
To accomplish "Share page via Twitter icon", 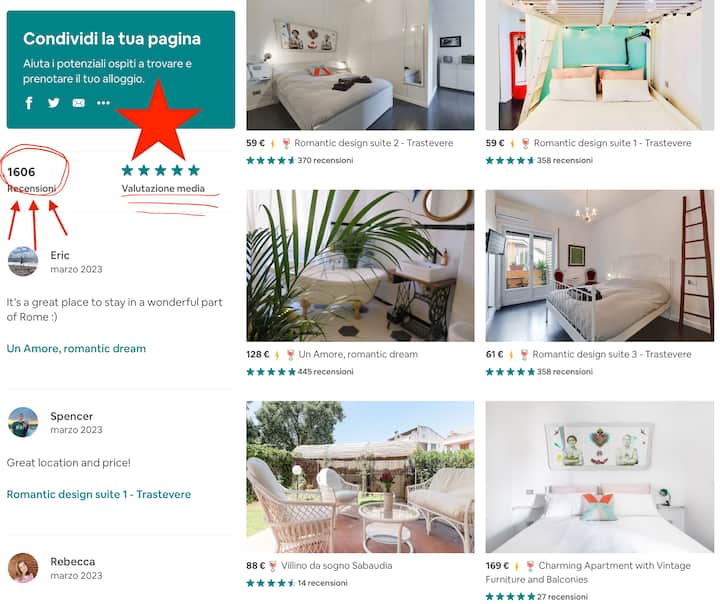I will (x=54, y=103).
